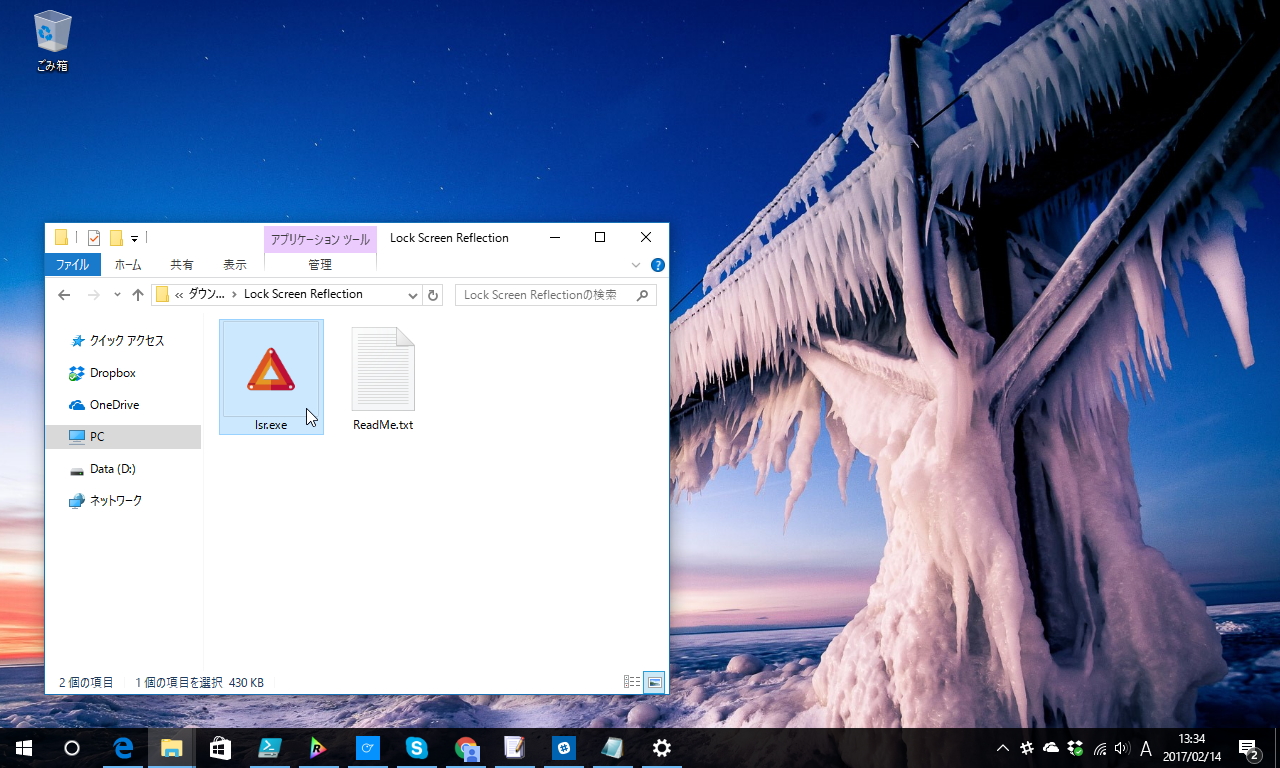Open PowerShell from the taskbar
Viewport: 1280px width, 768px height.
270,748
